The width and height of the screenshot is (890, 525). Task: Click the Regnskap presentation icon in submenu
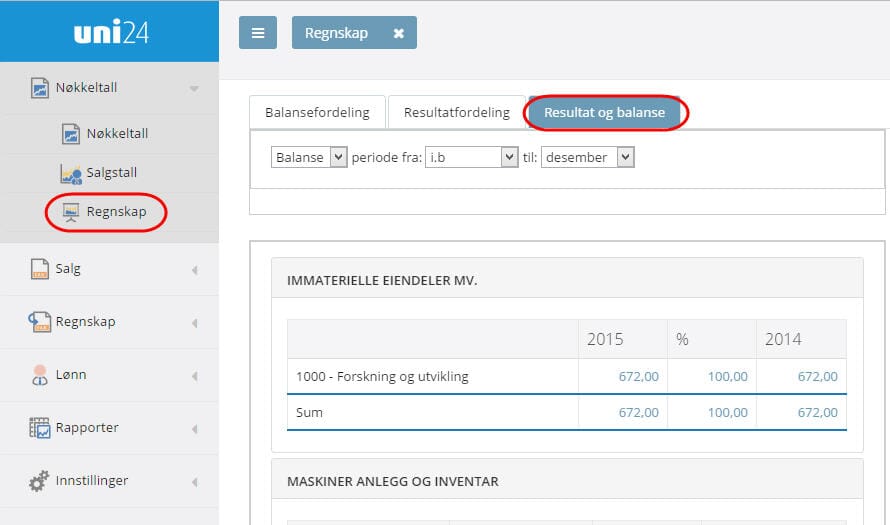71,212
